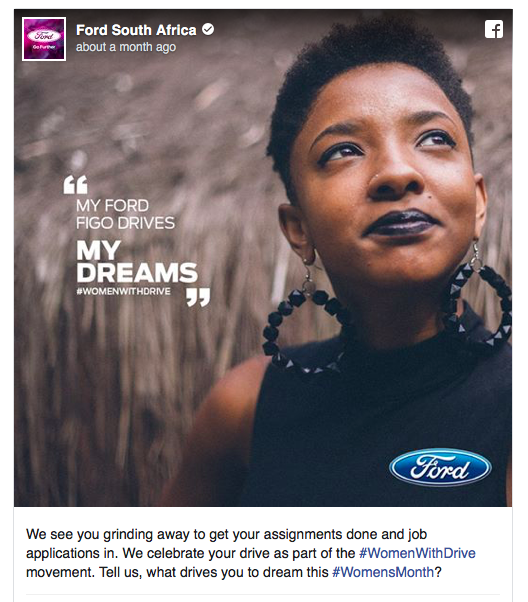Screen dimensions: 528x602
Task: Open the #WomenWithDrive hashtag in the caption
Action: (417, 553)
